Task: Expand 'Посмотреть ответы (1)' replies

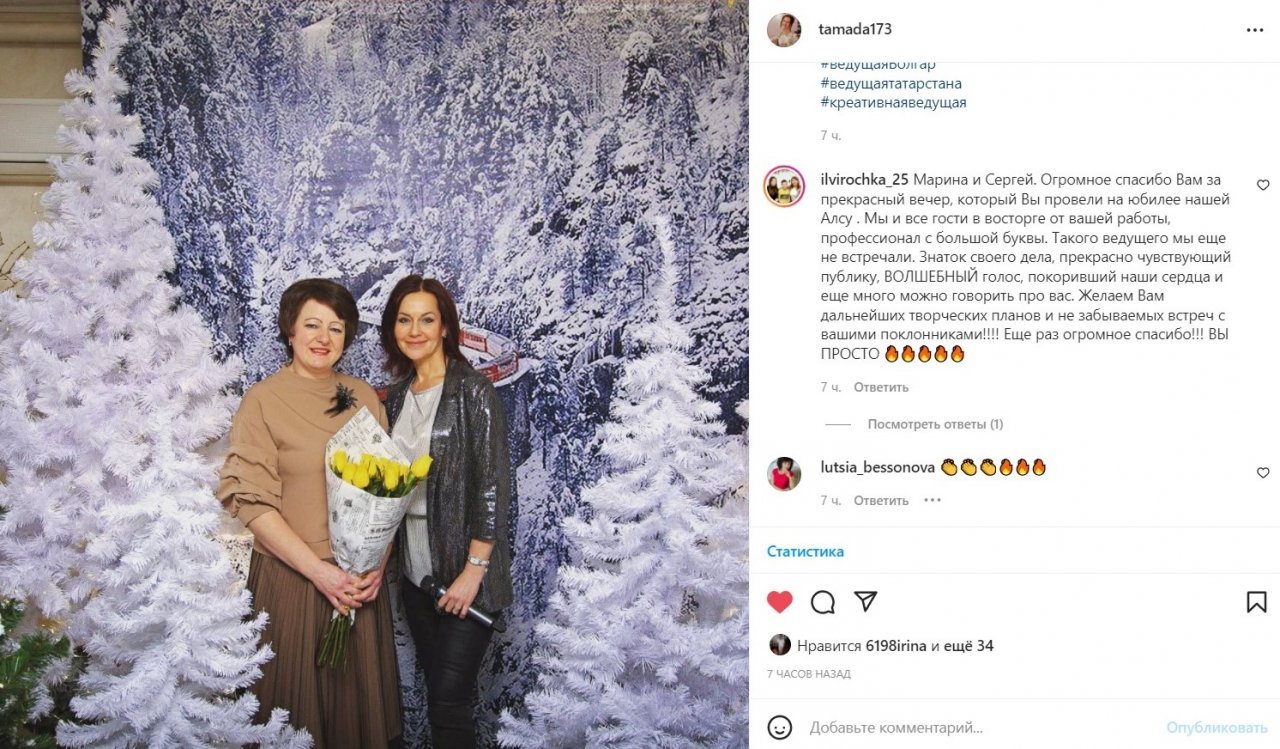Action: tap(935, 424)
